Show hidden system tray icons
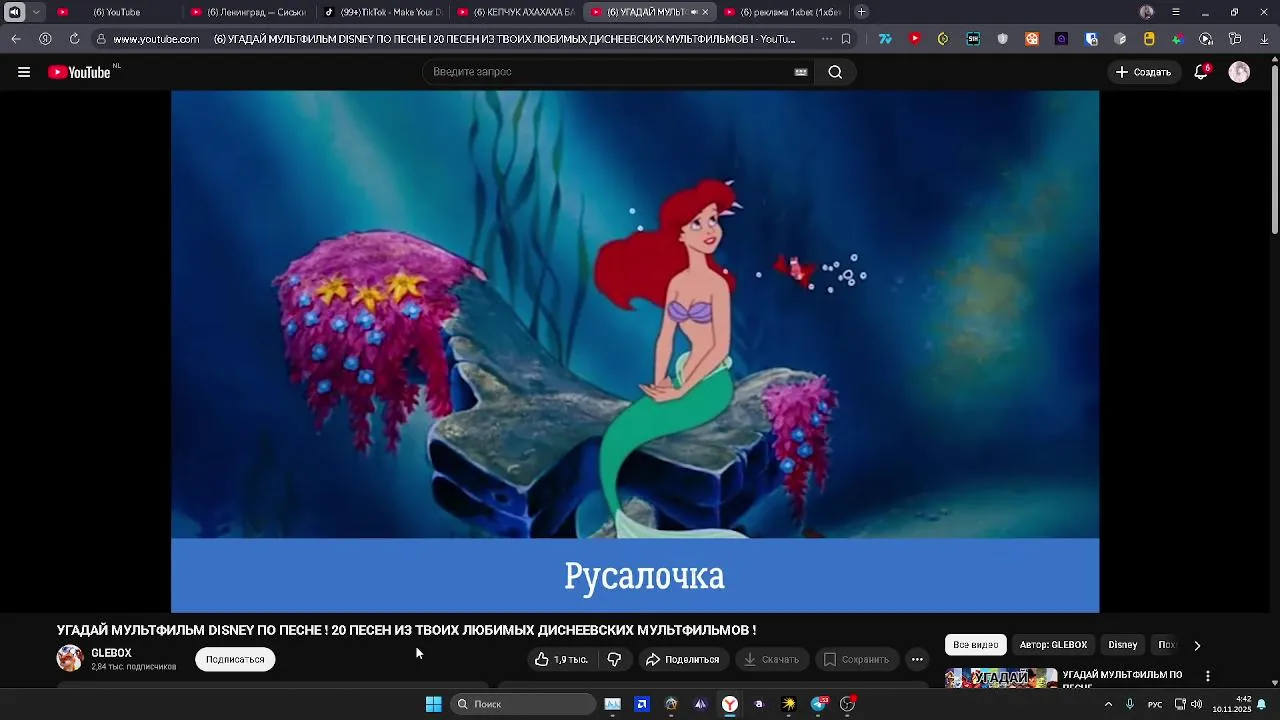The width and height of the screenshot is (1280, 720). point(1108,704)
